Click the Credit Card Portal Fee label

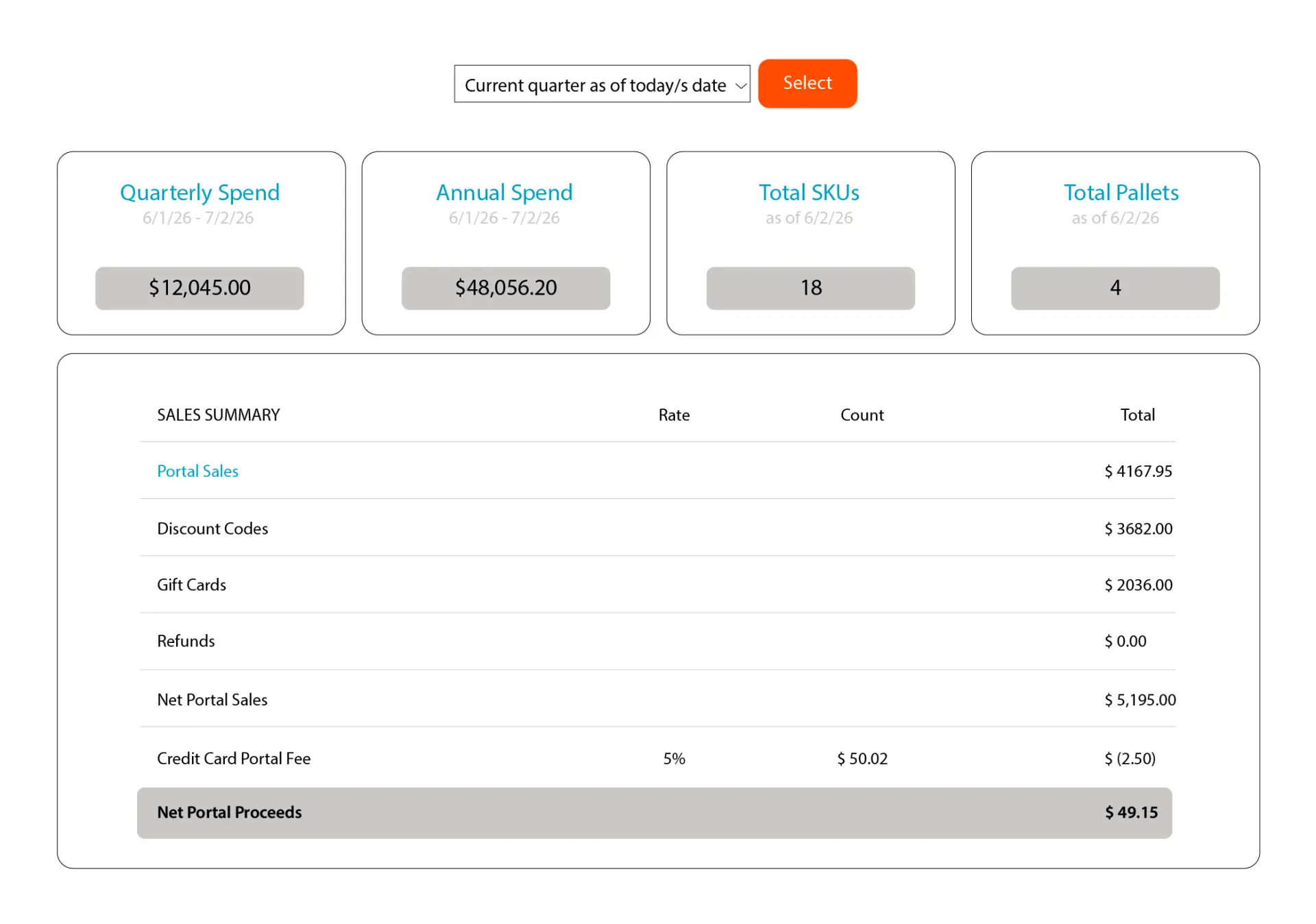234,759
